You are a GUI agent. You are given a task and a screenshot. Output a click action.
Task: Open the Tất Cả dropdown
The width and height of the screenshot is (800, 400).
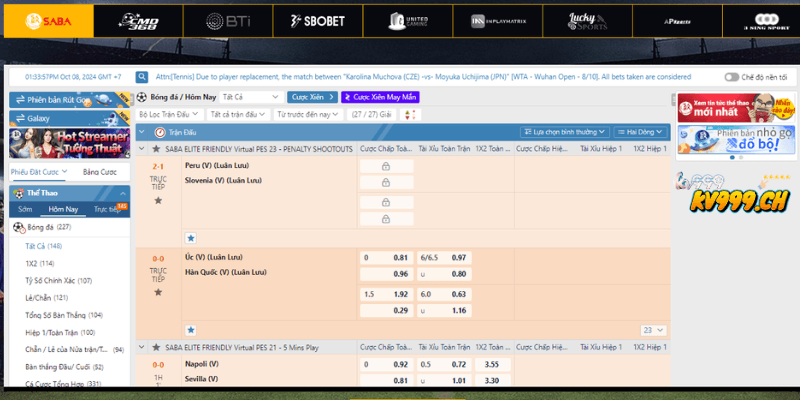[250, 97]
